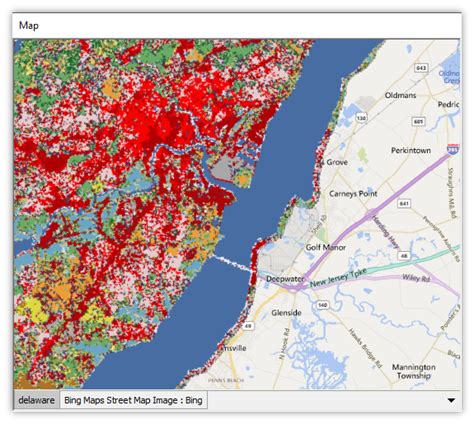Screen dimensions: 474x424
Task: Click the route 641 shield marker
Action: click(x=404, y=203)
